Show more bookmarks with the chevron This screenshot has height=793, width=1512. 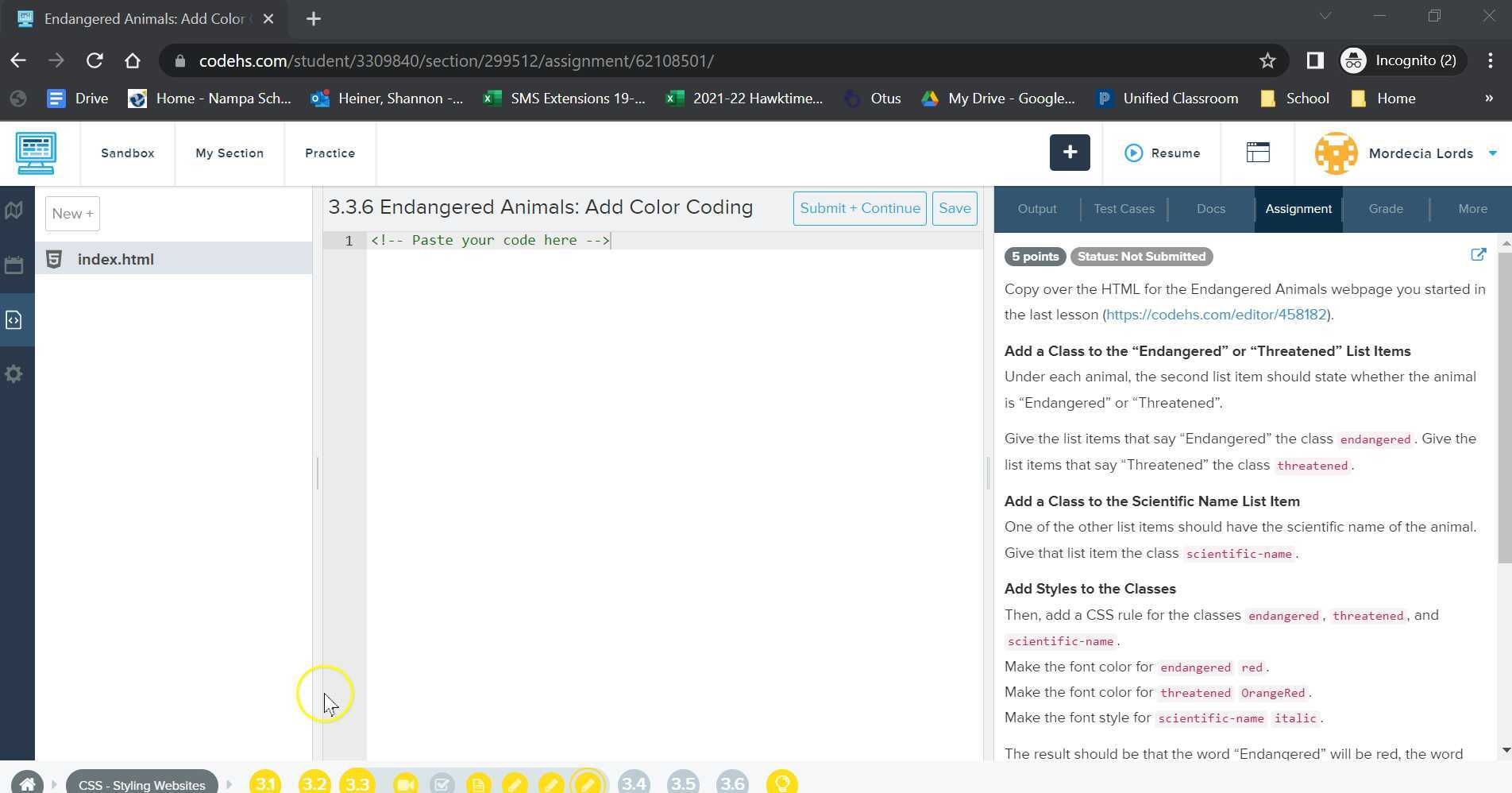(x=1488, y=99)
